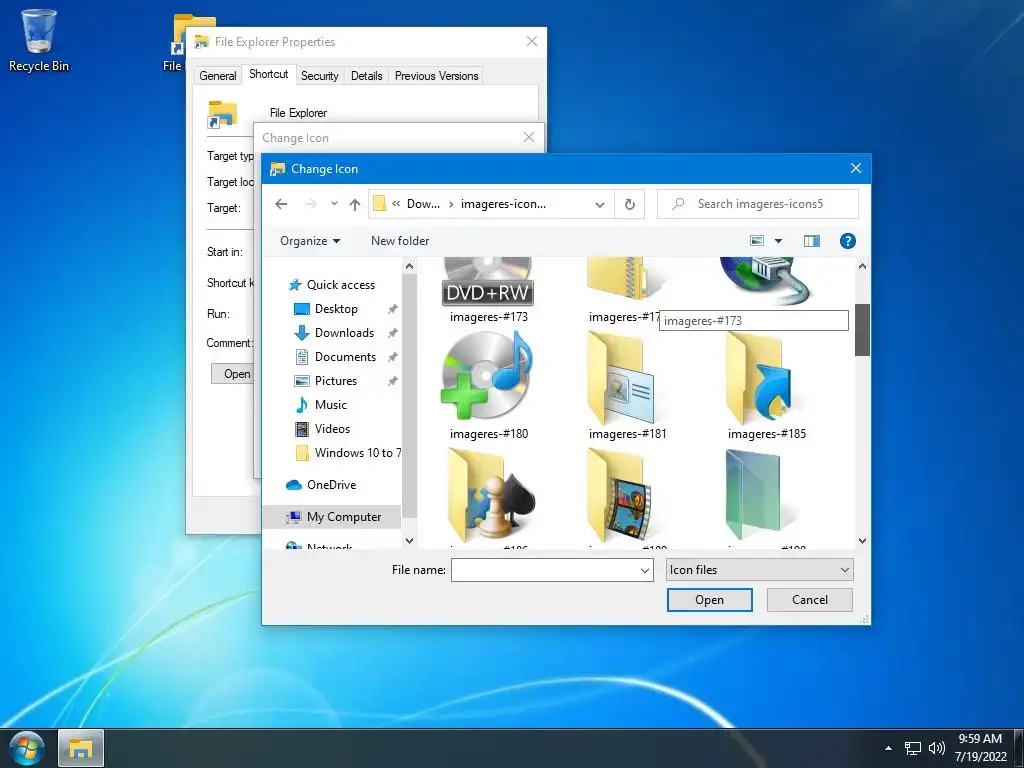Open the Organize menu

[x=310, y=241]
